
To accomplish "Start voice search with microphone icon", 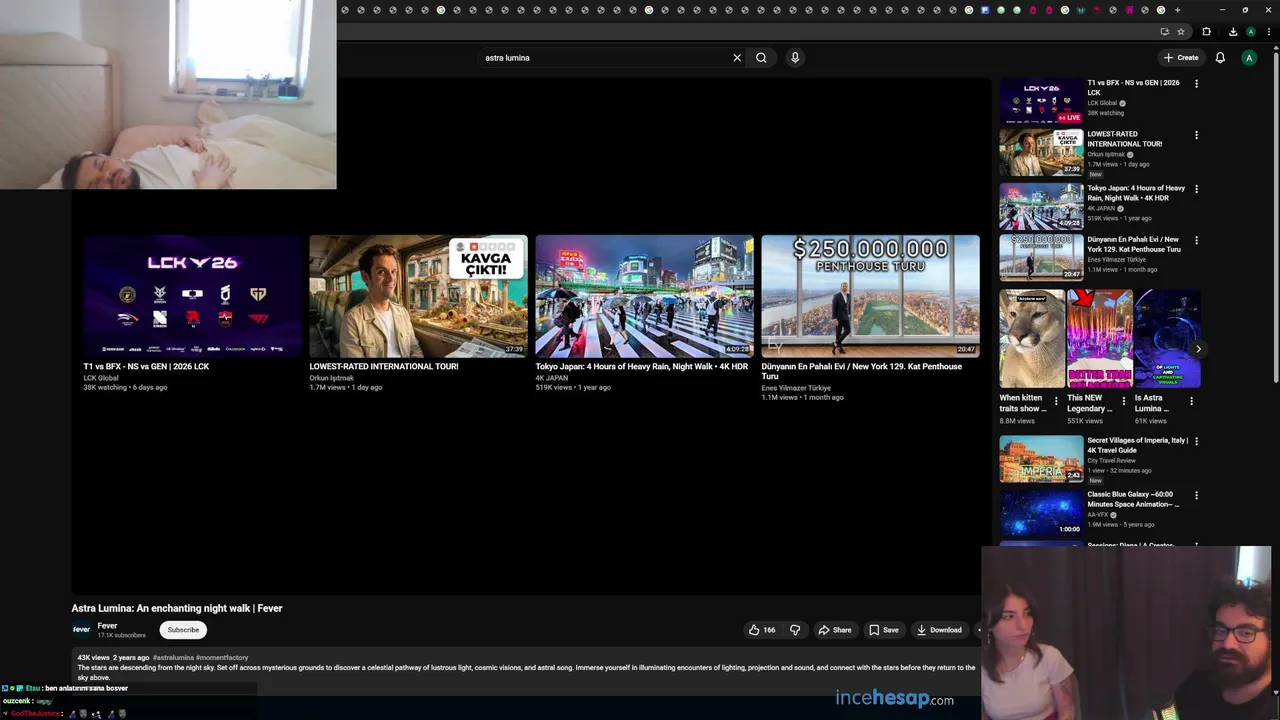I will pyautogui.click(x=795, y=58).
